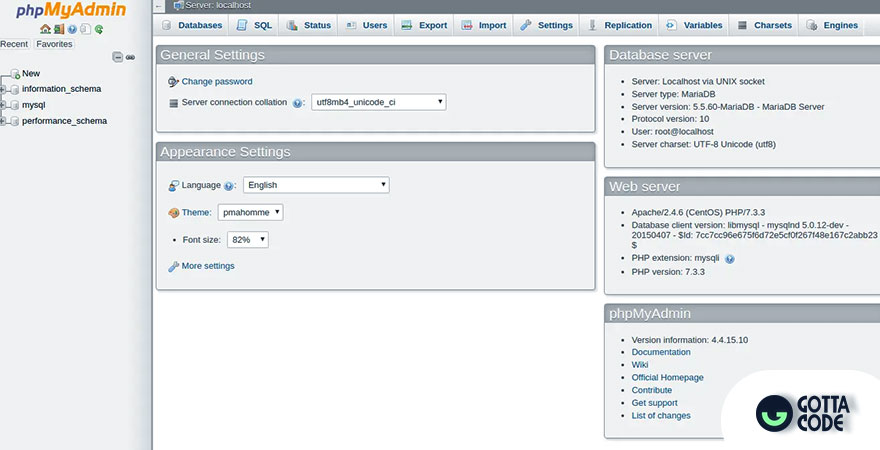Click the collation list icon in General Settings
The image size is (880, 450).
point(173,103)
